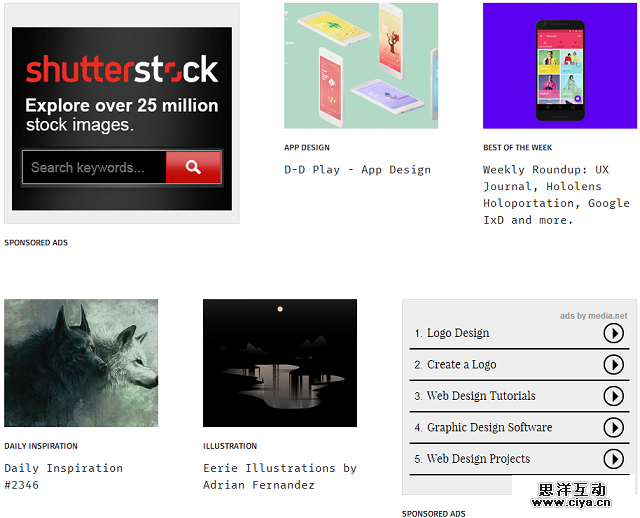Click the arrow icon beside Web Design Projects
Viewport: 640px width, 518px height.
coord(613,459)
